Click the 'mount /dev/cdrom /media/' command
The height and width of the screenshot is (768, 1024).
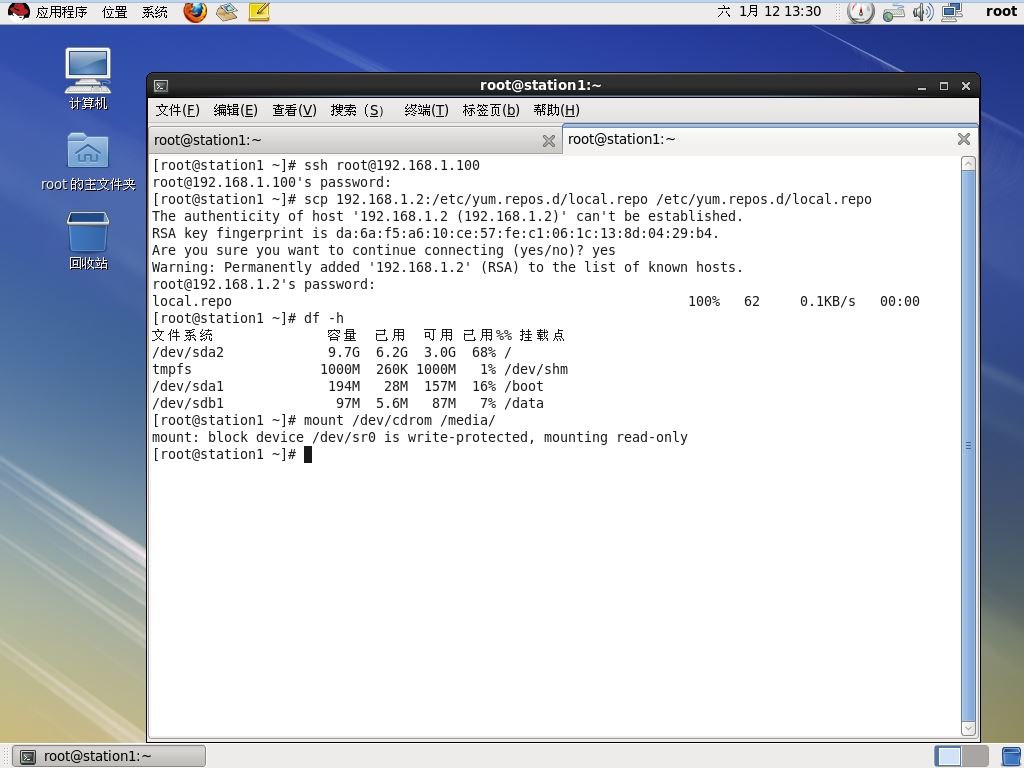click(x=400, y=421)
